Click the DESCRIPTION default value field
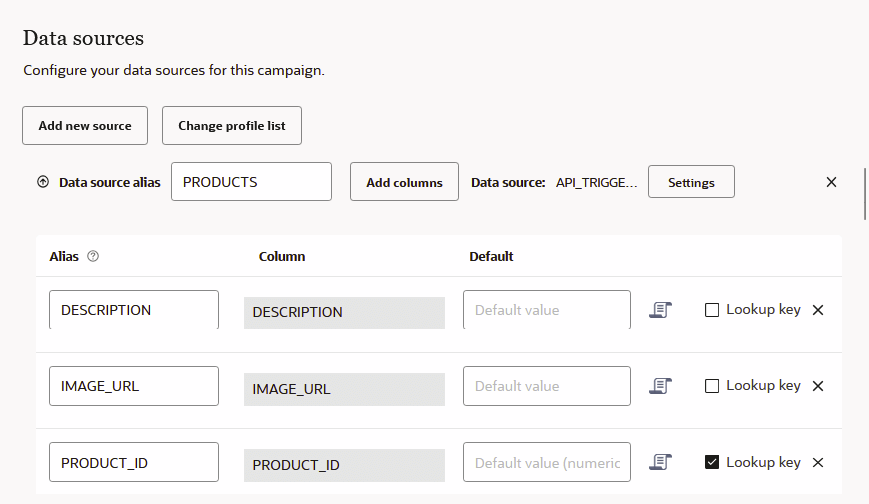Viewport: 869px width, 504px height. (x=546, y=310)
